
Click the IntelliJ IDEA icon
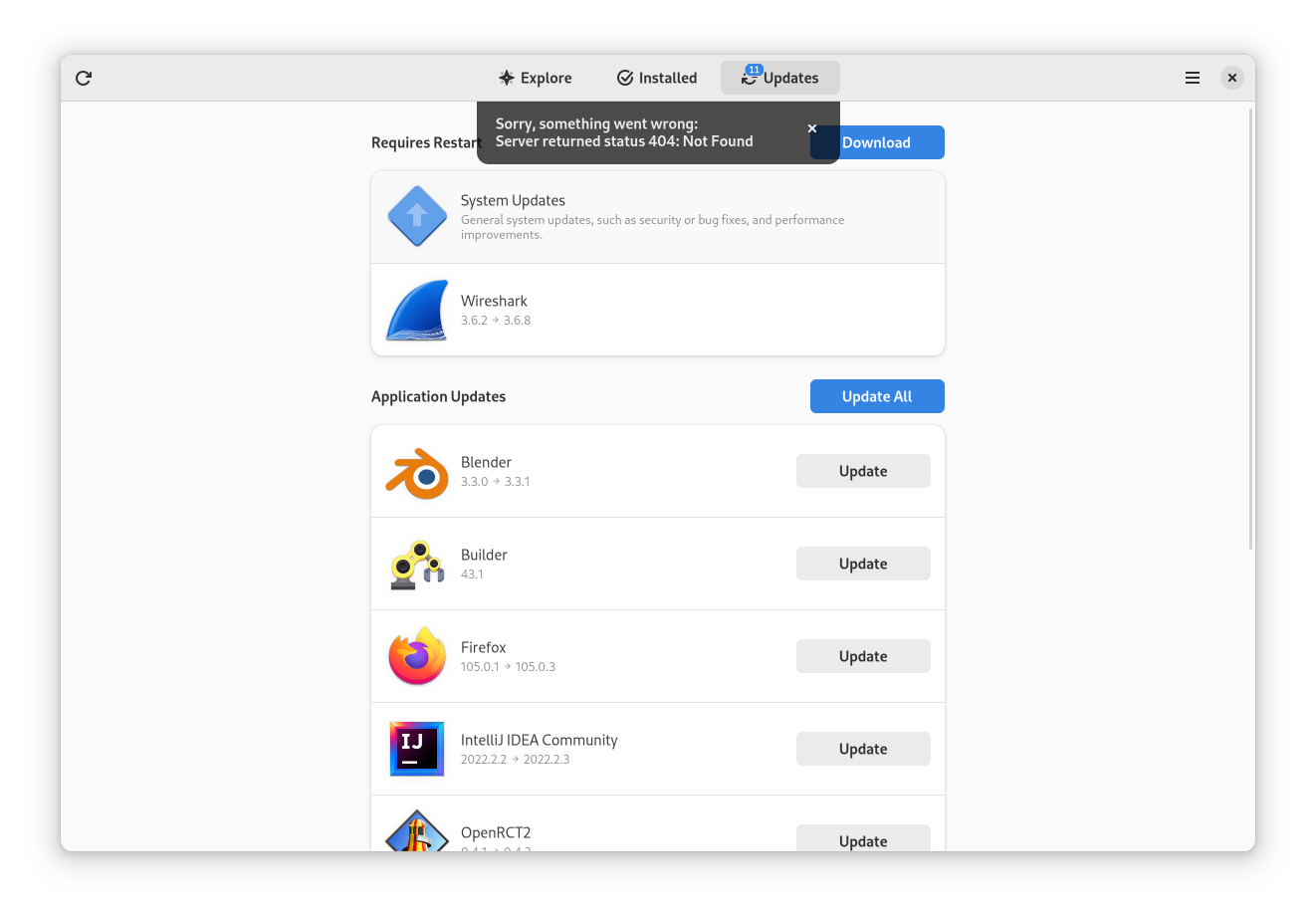tap(417, 749)
